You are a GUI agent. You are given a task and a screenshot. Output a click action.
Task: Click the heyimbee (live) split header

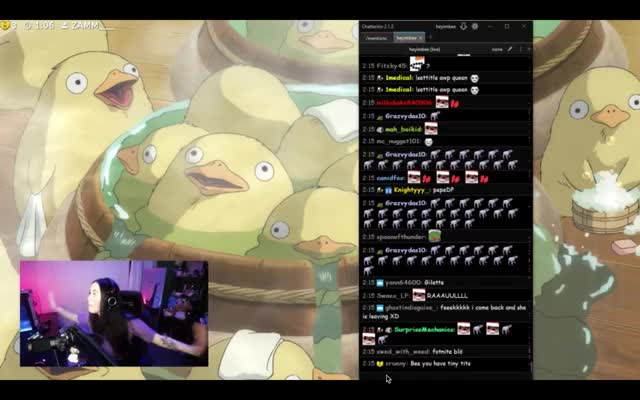coord(424,49)
